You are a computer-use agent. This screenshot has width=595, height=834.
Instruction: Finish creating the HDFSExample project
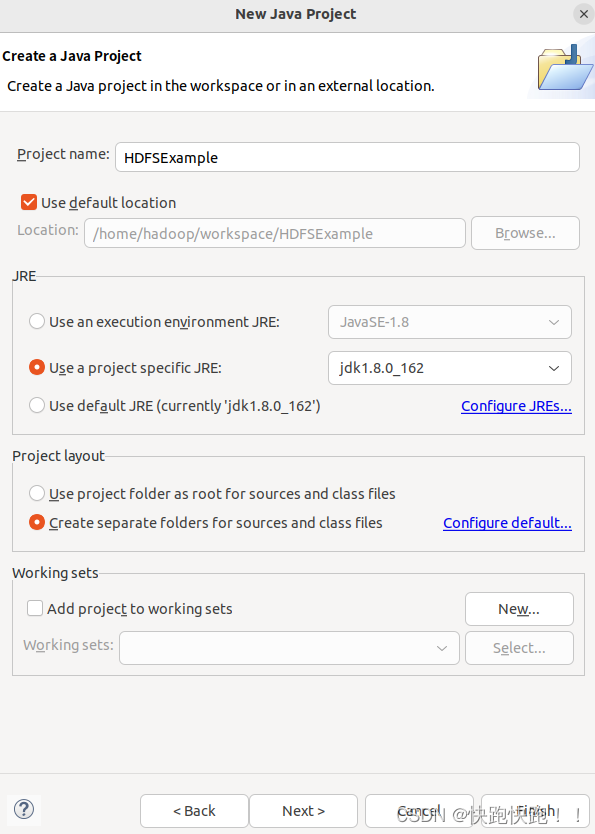[534, 810]
